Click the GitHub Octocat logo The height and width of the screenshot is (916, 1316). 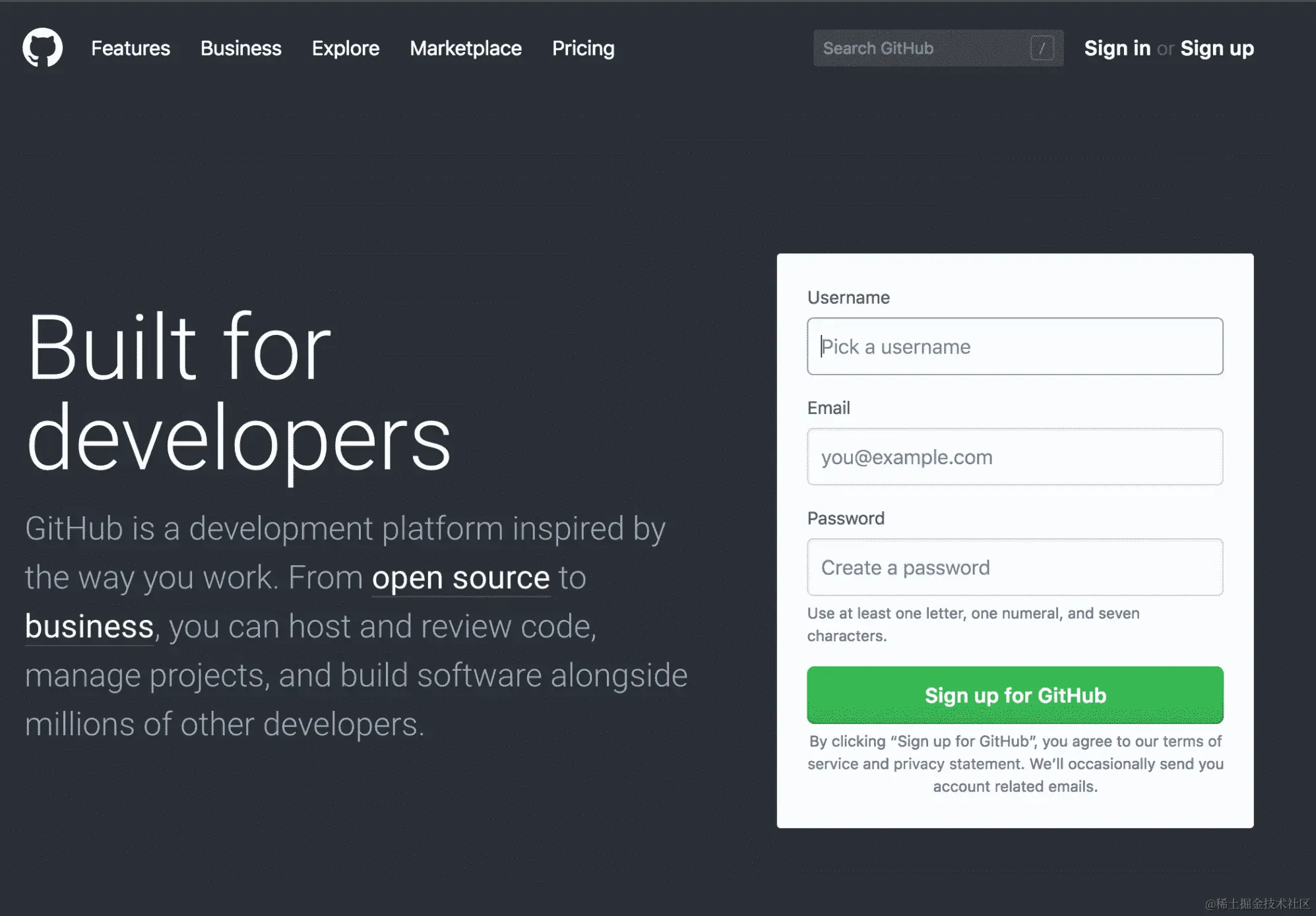[42, 47]
